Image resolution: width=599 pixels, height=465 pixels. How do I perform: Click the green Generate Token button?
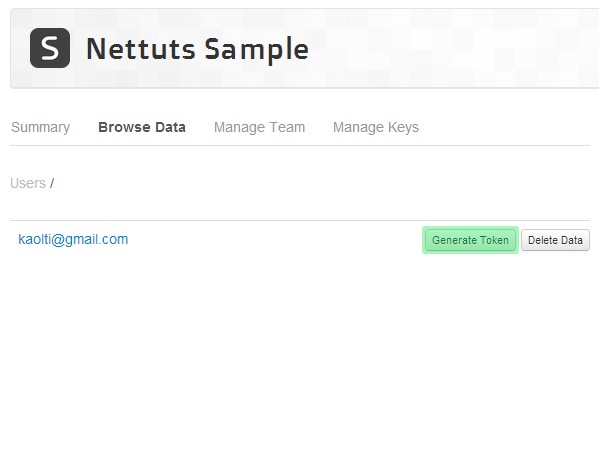(x=470, y=240)
